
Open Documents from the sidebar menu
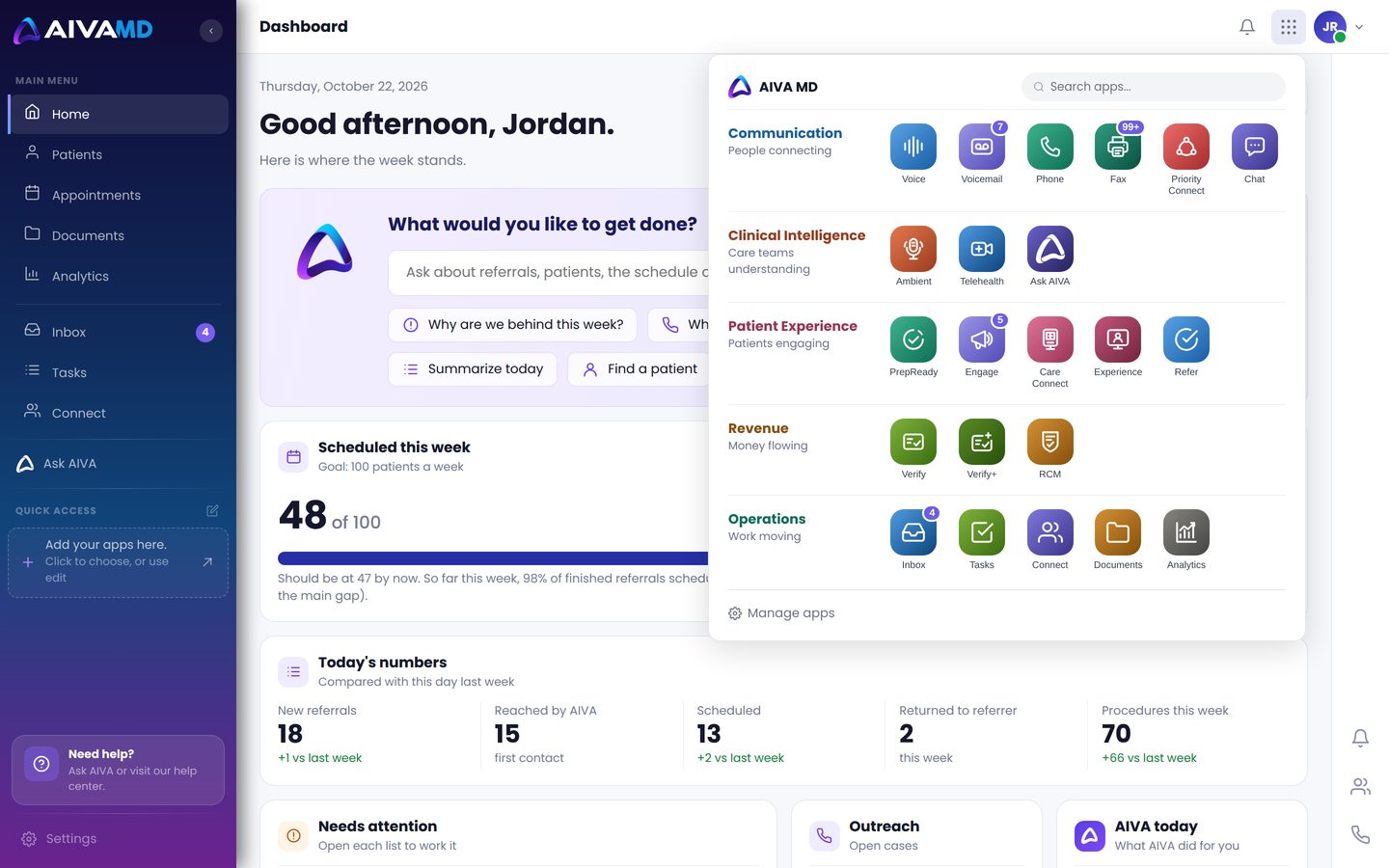point(118,235)
